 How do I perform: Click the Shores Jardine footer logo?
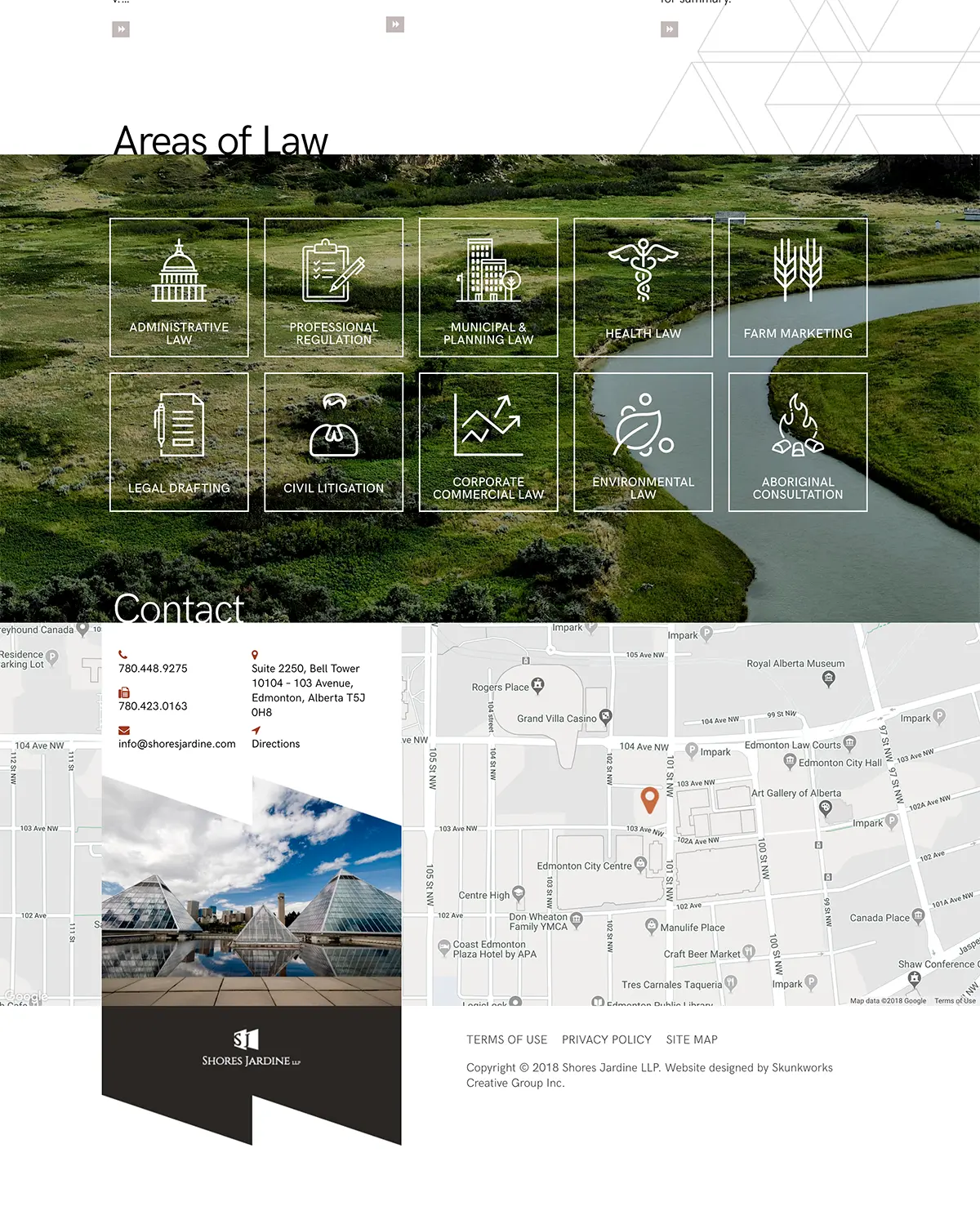[251, 1048]
